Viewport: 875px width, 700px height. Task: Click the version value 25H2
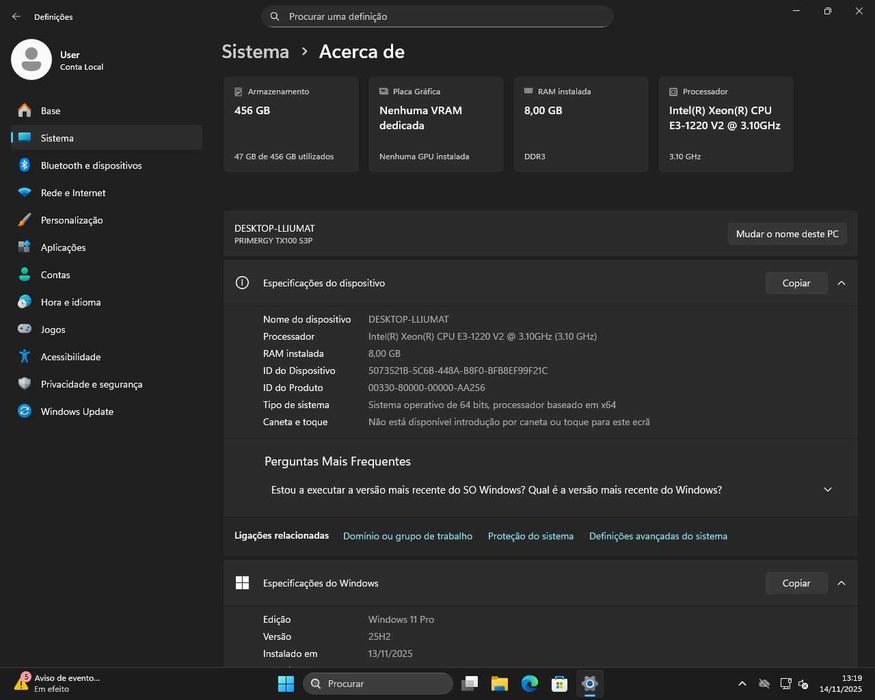(379, 637)
